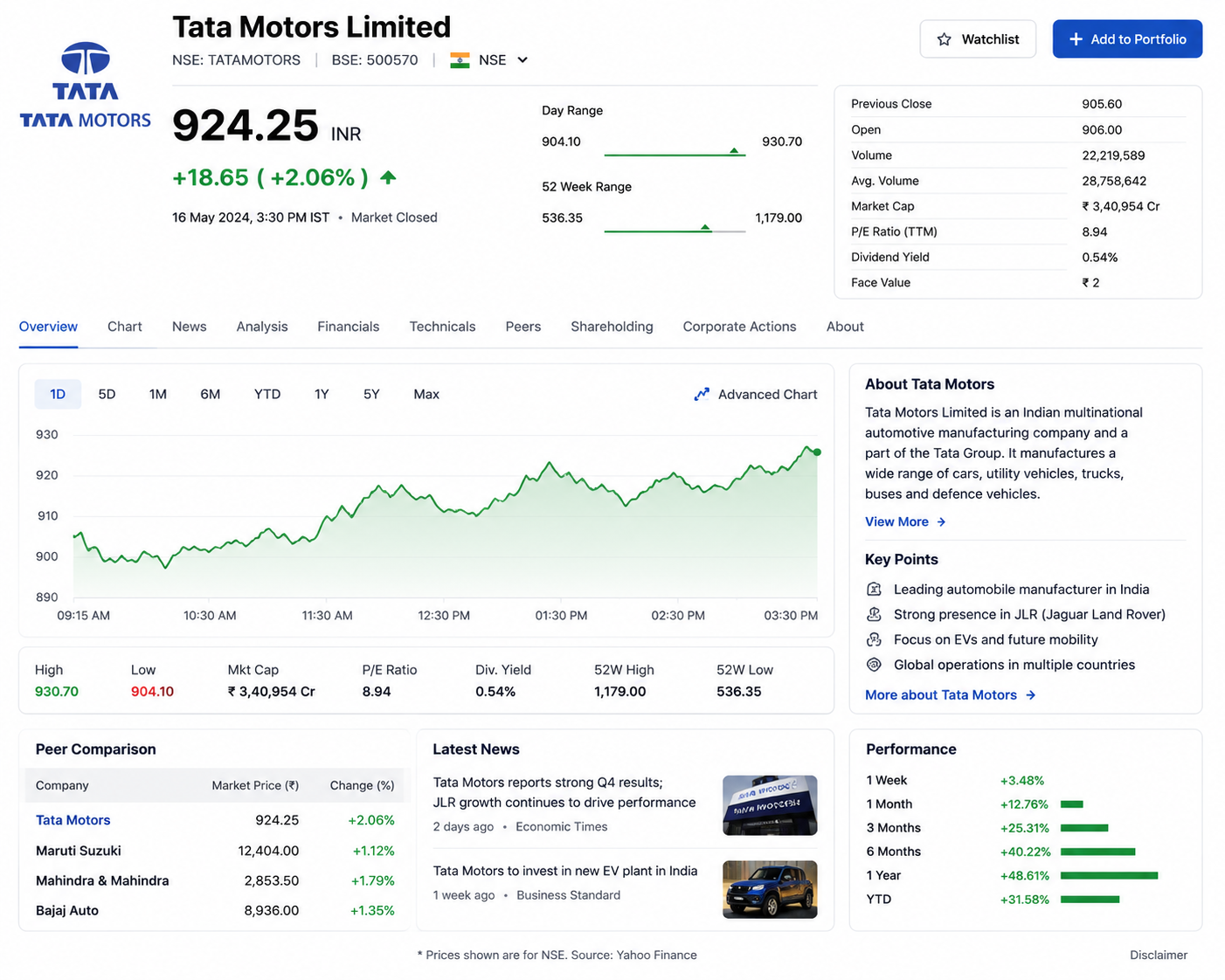Open the Peers tab
1225x980 pixels.
pos(523,327)
